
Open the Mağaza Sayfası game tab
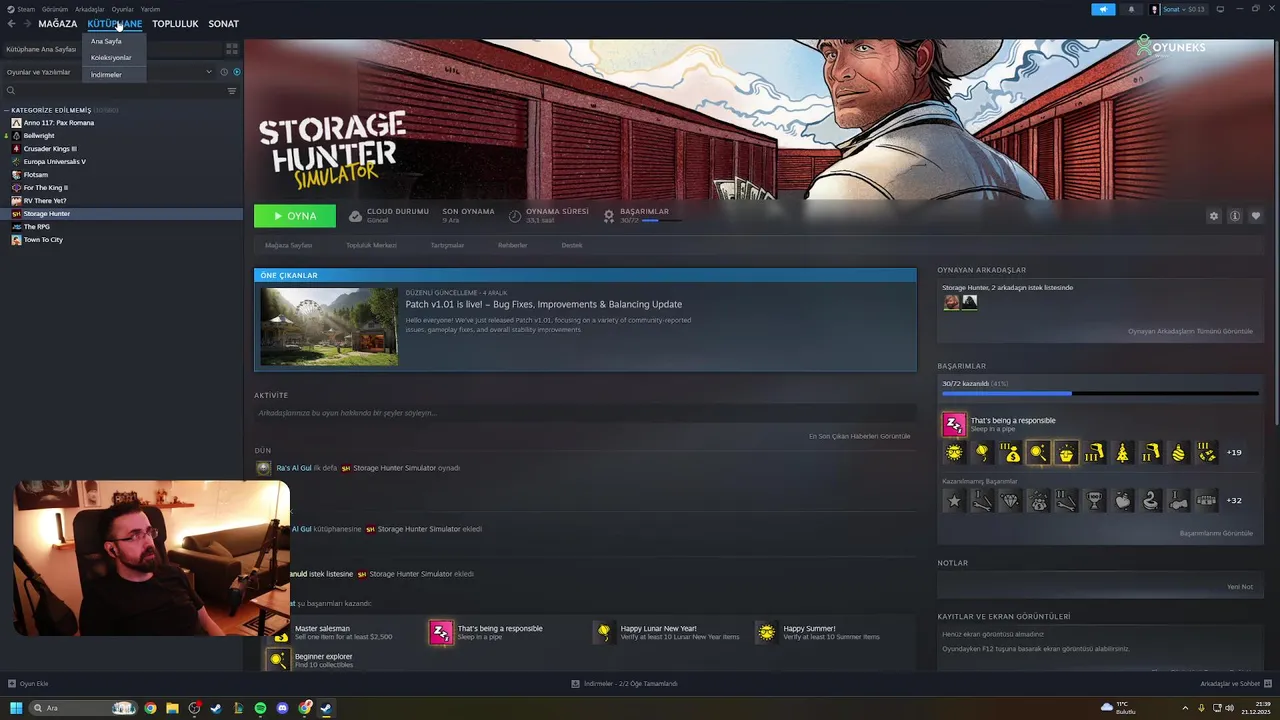click(289, 245)
